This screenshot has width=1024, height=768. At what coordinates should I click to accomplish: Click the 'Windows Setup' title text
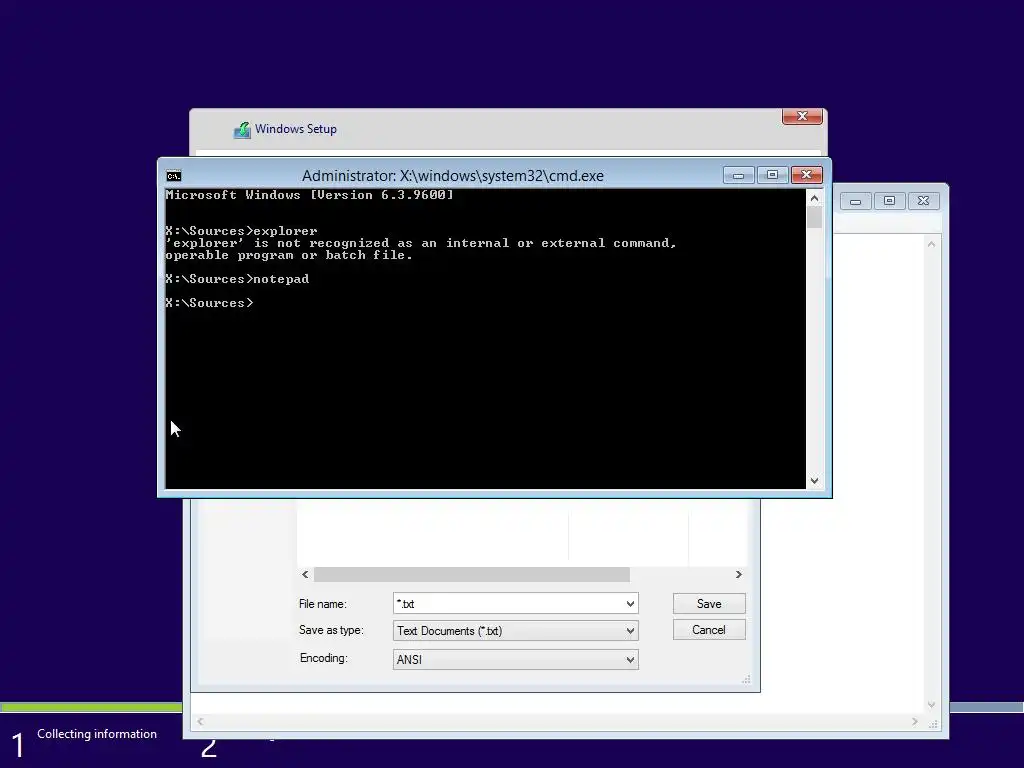pyautogui.click(x=296, y=129)
